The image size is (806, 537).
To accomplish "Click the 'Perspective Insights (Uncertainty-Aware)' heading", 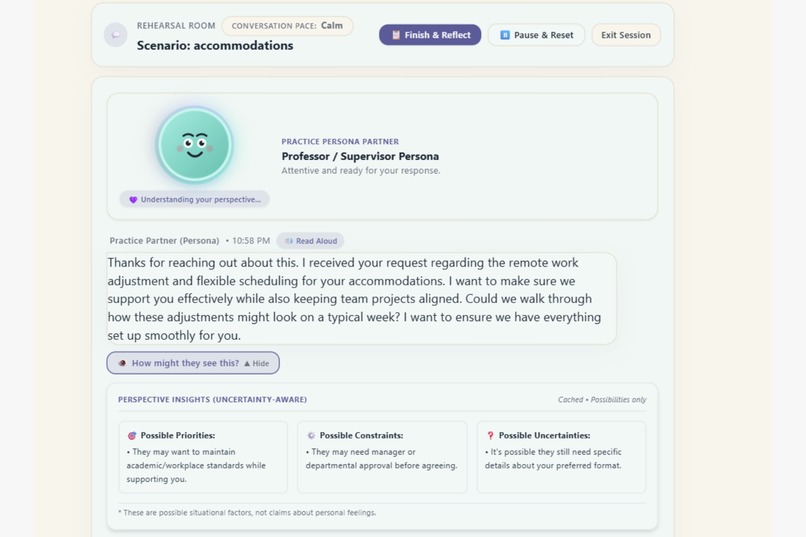I will [212, 399].
